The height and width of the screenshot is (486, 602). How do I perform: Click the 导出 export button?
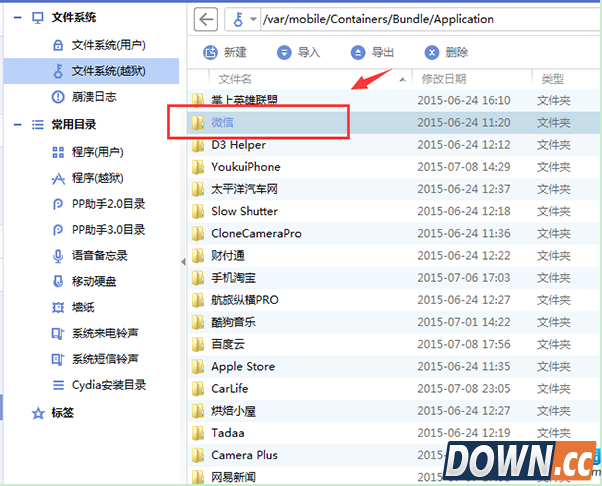(373, 52)
